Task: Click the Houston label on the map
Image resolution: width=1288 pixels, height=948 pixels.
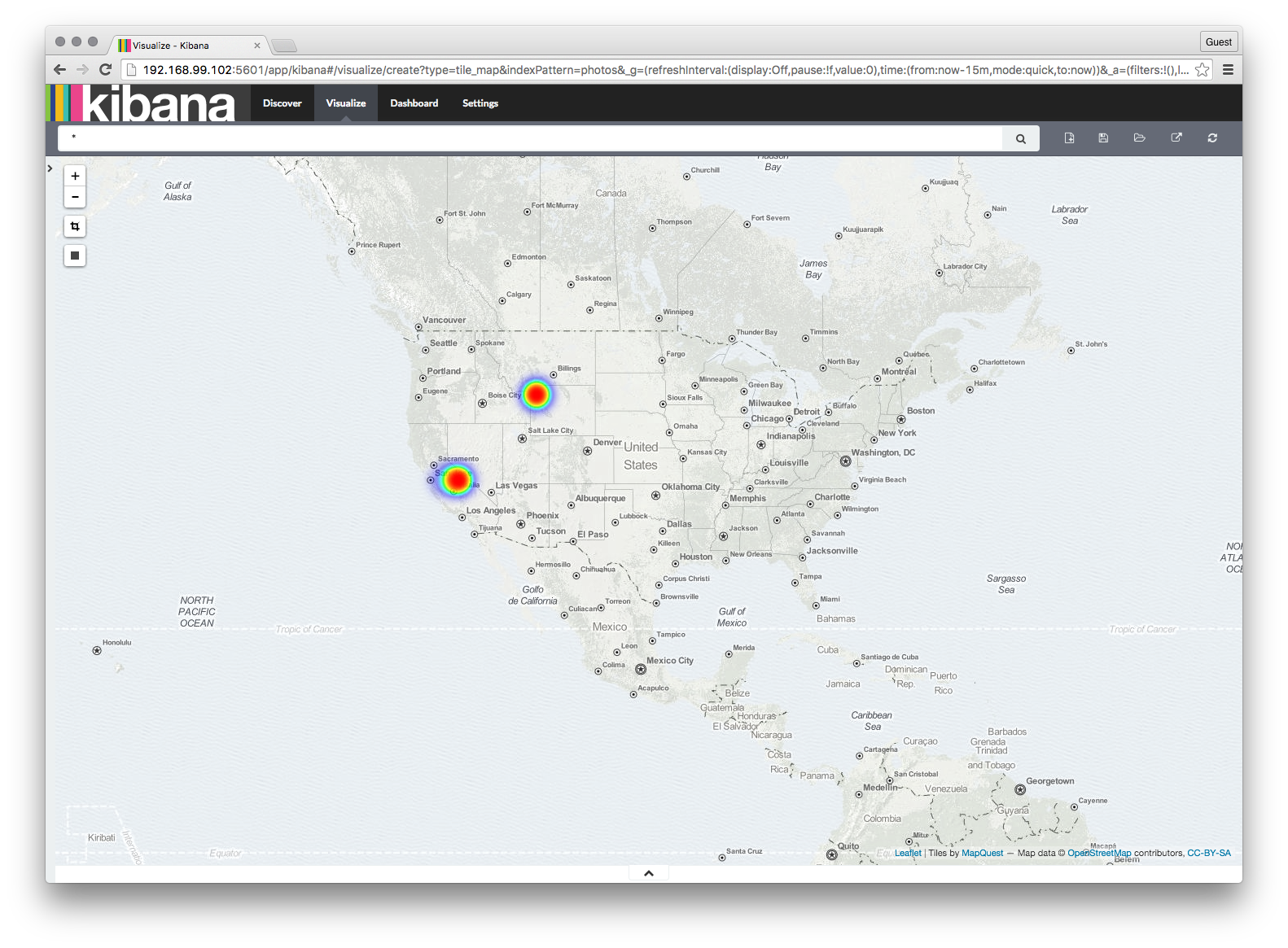Action: (696, 557)
